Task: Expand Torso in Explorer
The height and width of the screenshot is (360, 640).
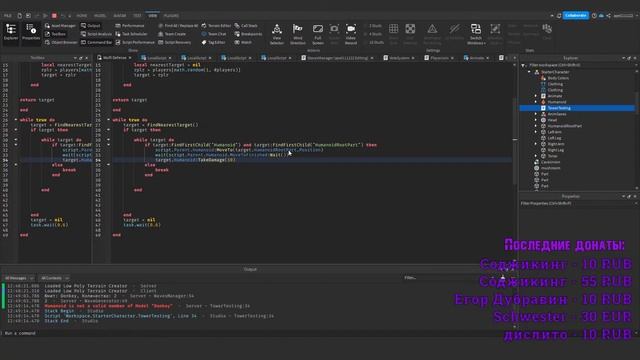Action: pos(536,156)
